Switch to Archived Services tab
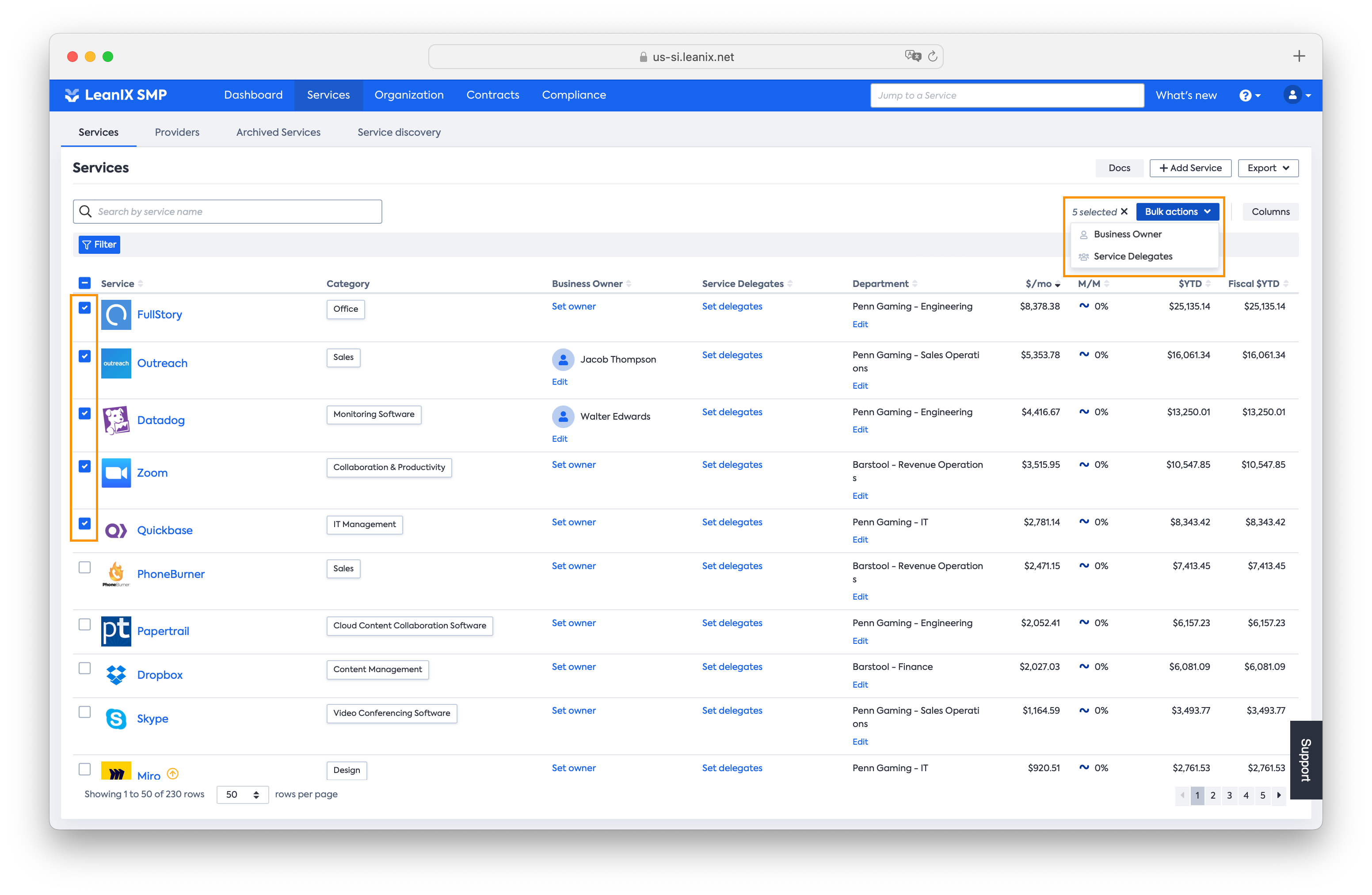 point(278,132)
